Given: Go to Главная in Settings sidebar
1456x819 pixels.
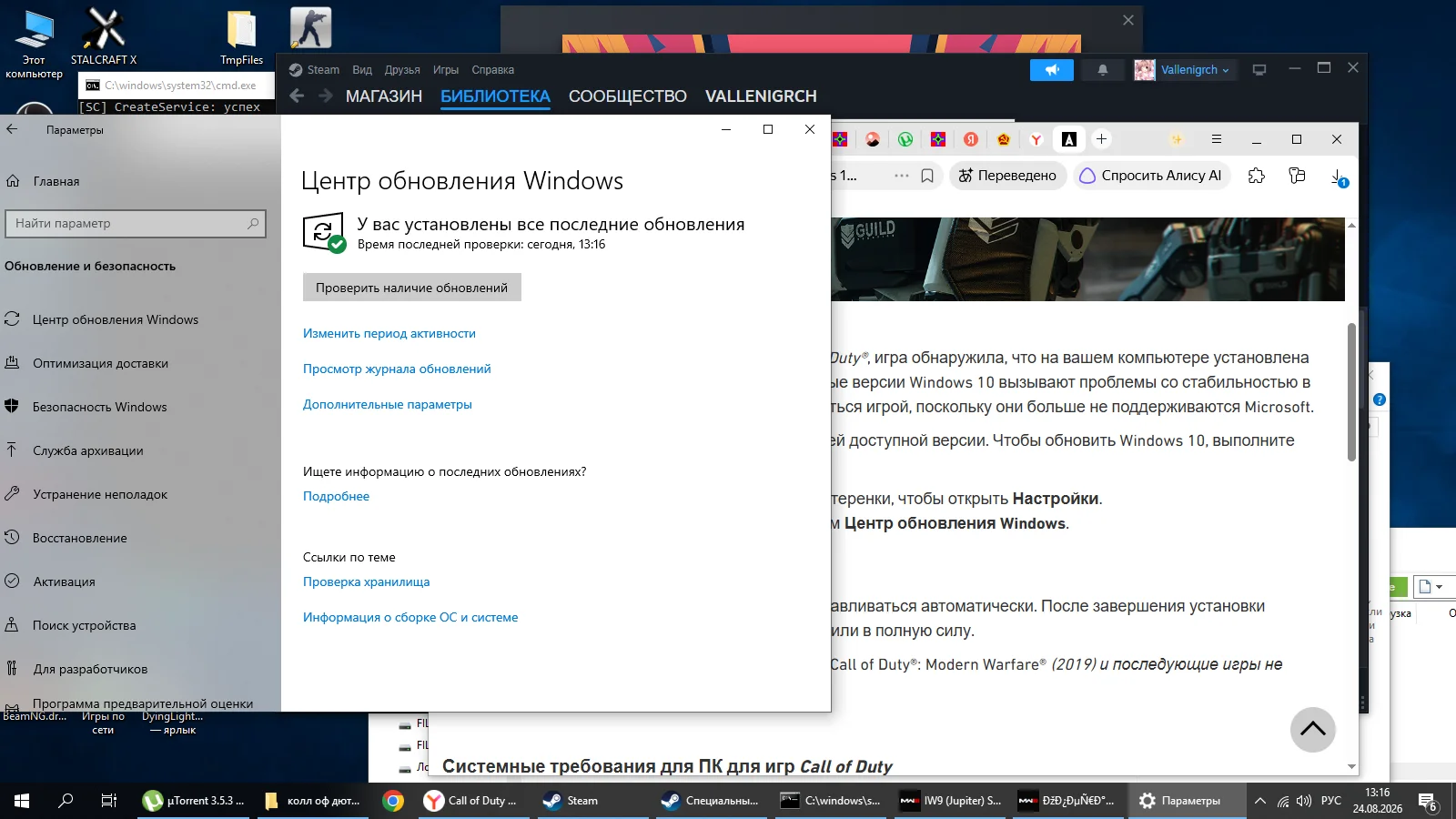Looking at the screenshot, I should [x=140, y=181].
